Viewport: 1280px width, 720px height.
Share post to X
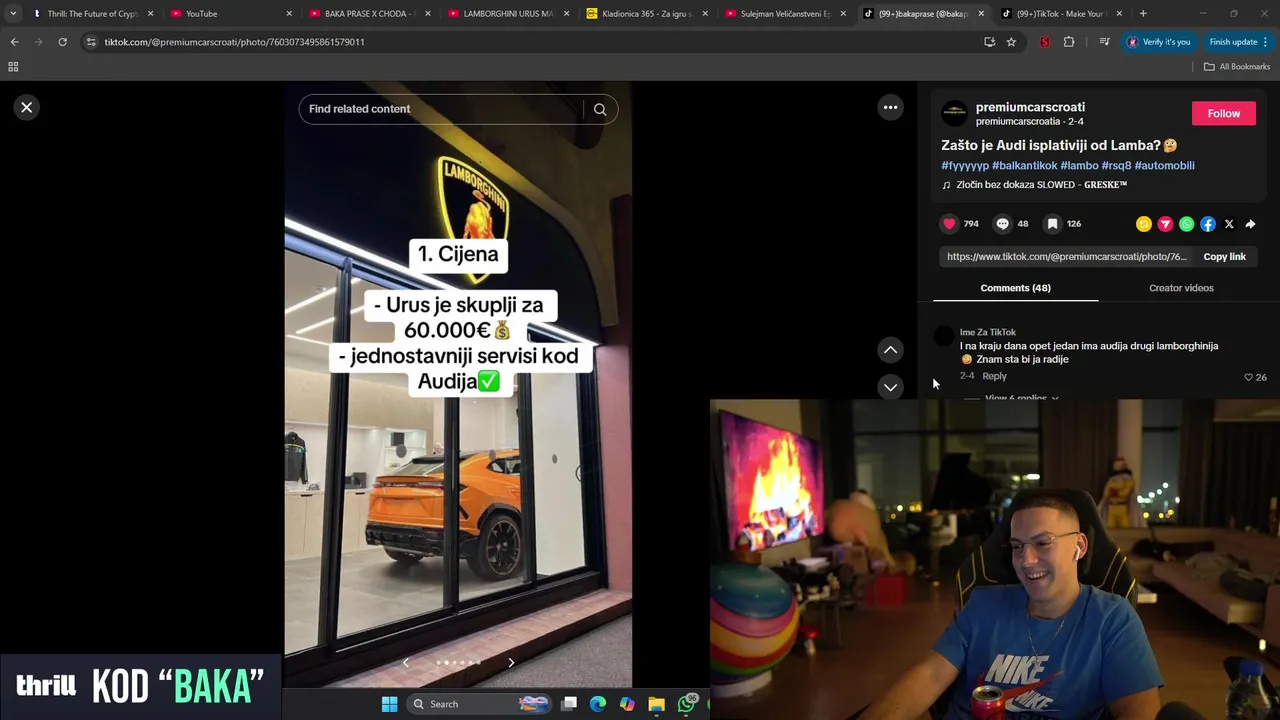point(1229,224)
